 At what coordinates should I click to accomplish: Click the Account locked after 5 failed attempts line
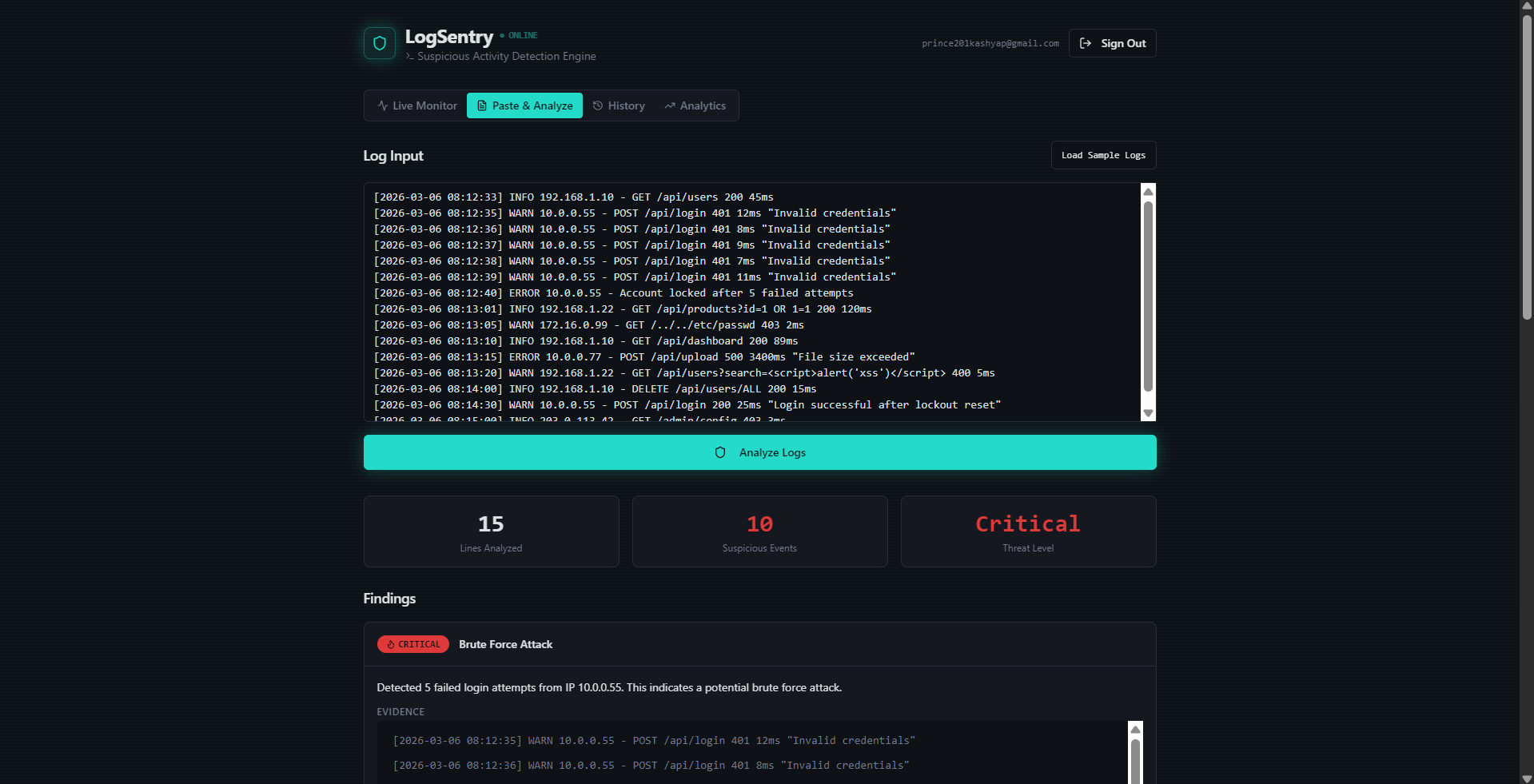(614, 293)
